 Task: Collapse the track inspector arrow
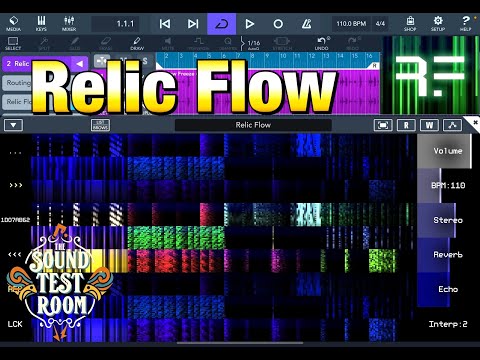coord(79,64)
